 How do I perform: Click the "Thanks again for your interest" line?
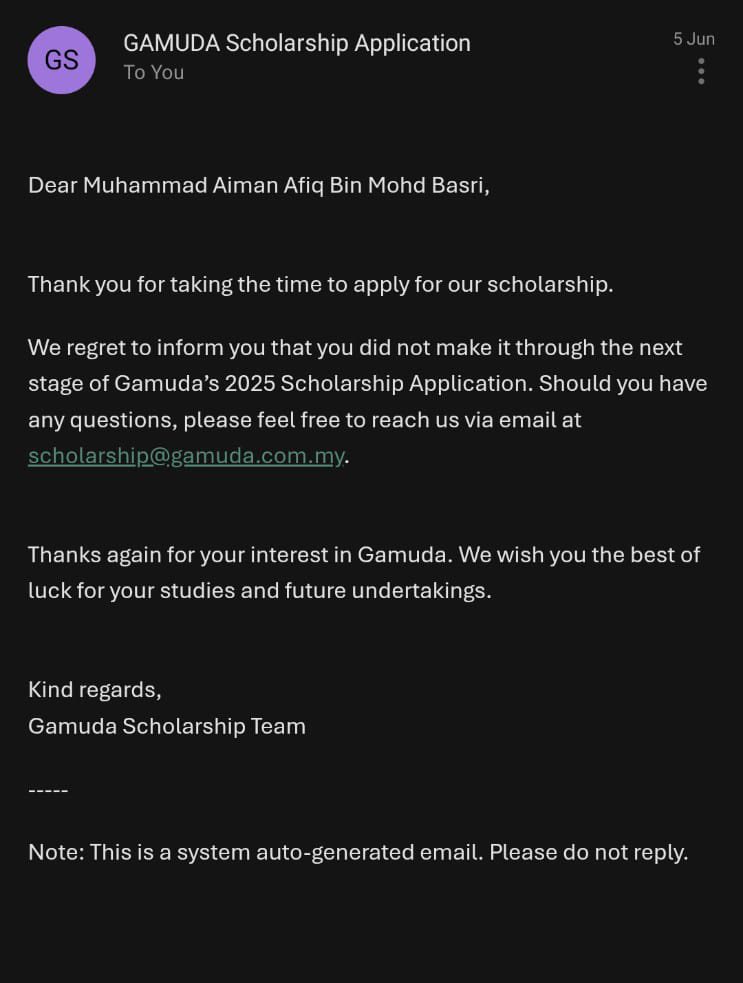tap(364, 555)
